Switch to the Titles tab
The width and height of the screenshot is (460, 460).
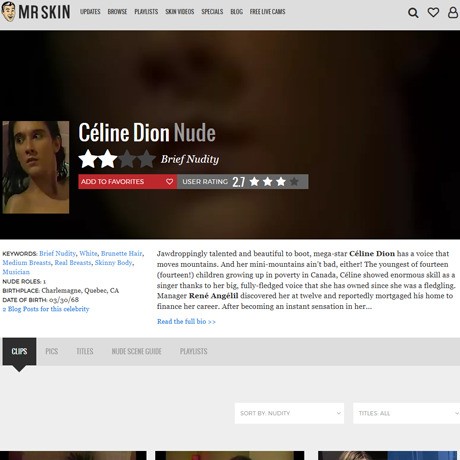click(x=85, y=351)
